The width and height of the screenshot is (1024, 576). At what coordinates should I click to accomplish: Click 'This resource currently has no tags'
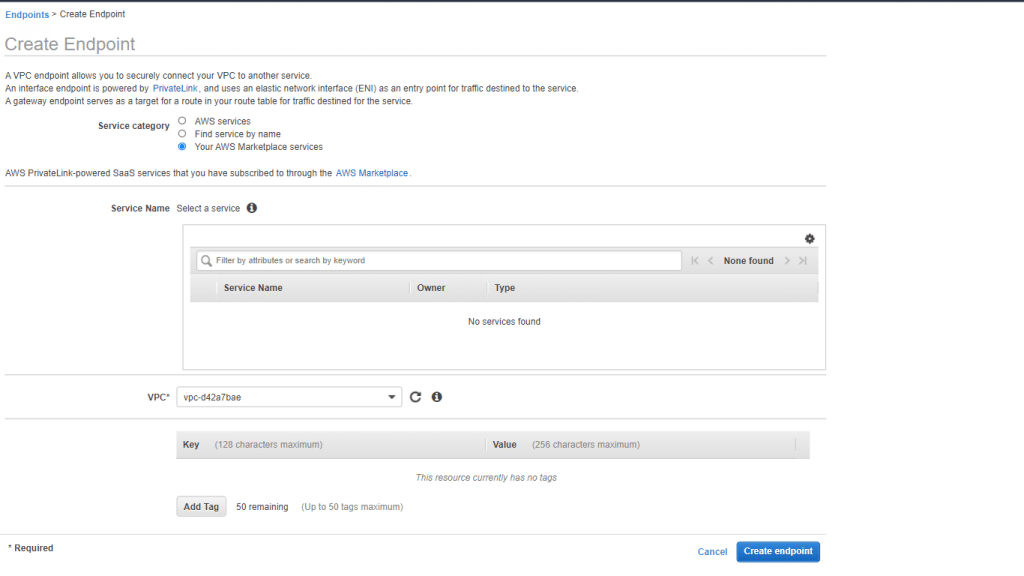click(x=486, y=477)
